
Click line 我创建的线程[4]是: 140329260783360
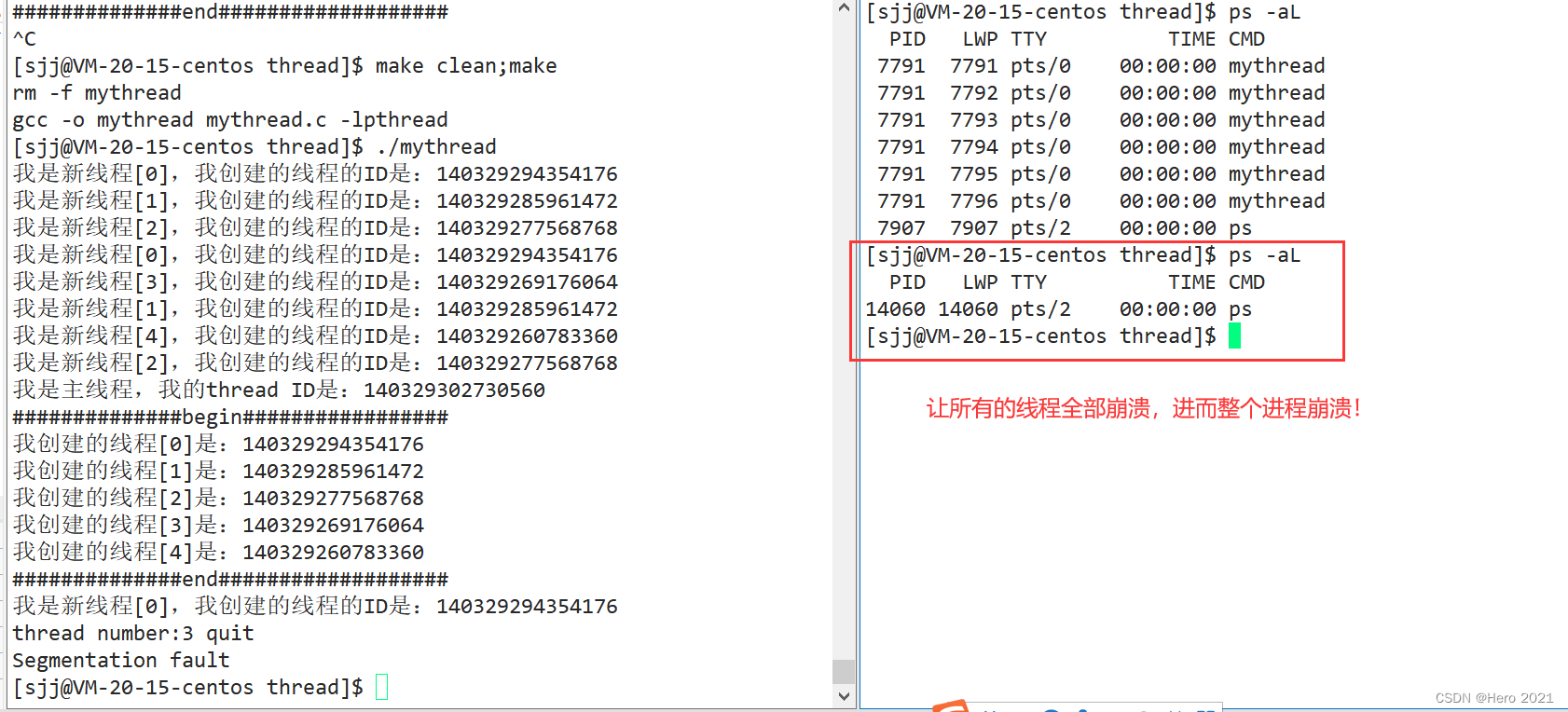[218, 553]
